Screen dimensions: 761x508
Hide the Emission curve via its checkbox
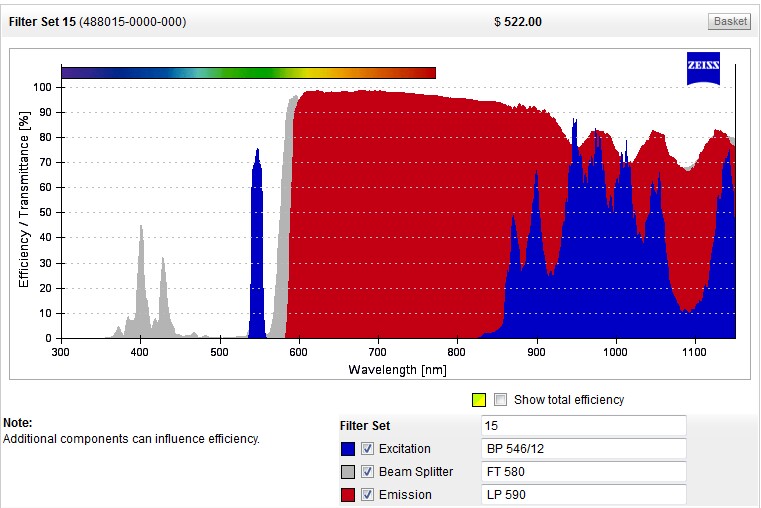click(368, 495)
